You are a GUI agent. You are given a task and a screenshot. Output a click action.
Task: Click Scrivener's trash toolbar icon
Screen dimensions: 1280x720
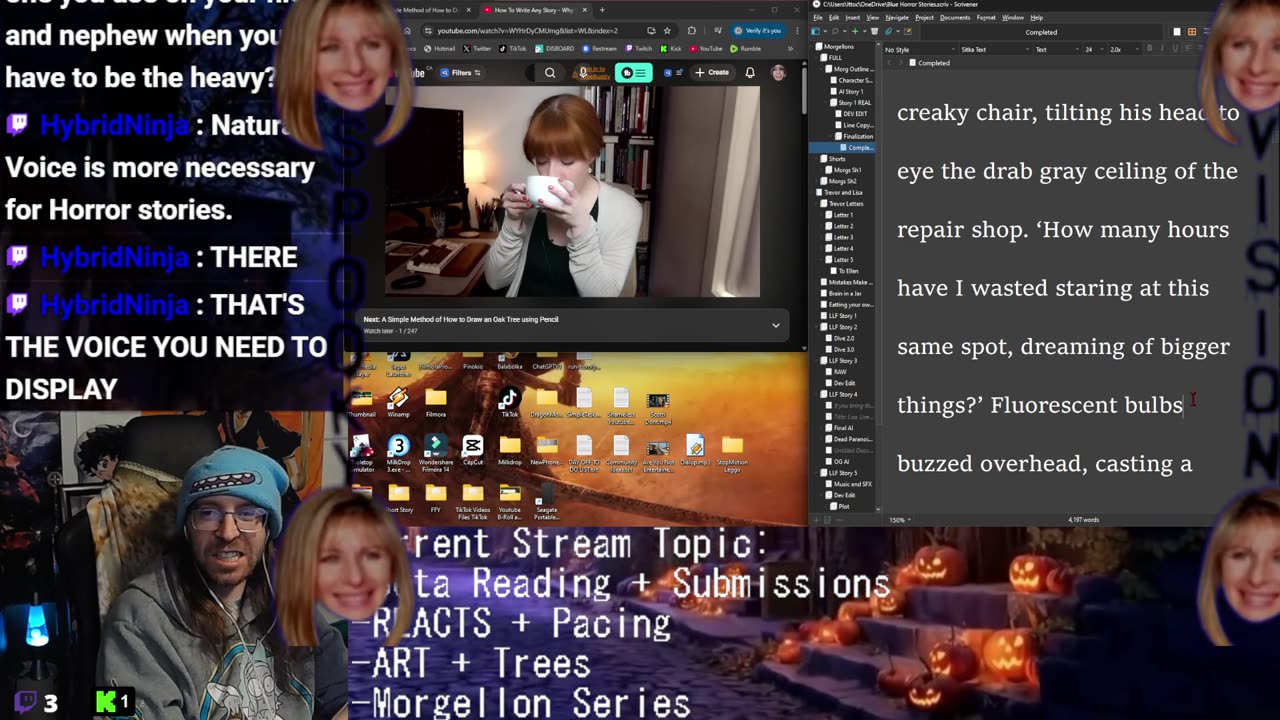coord(874,31)
